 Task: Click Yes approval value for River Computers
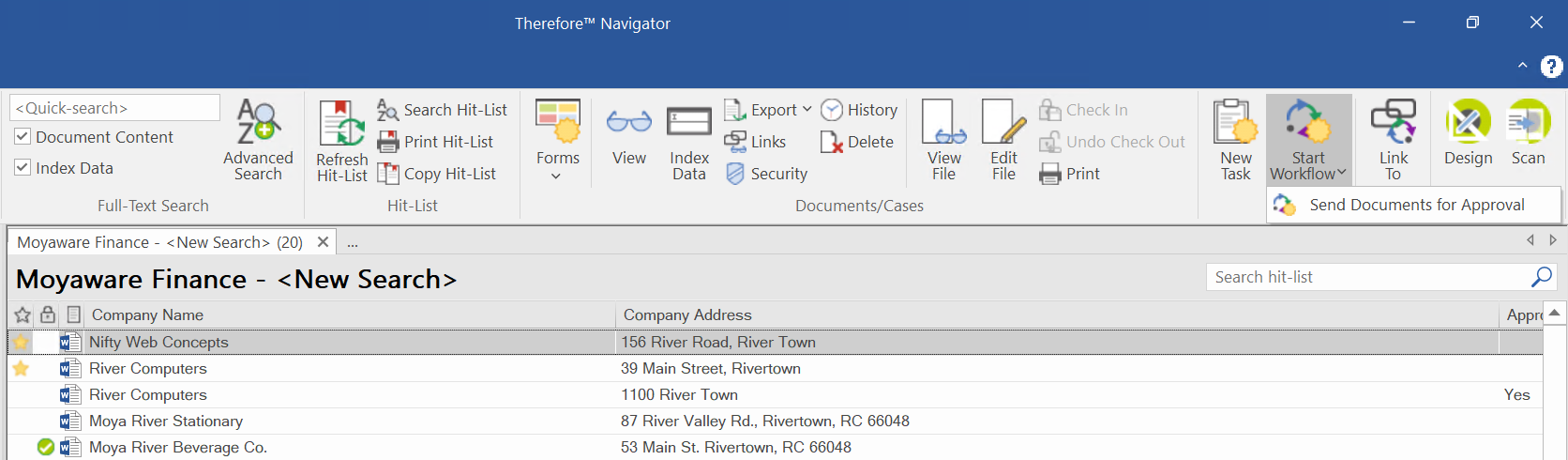1516,395
